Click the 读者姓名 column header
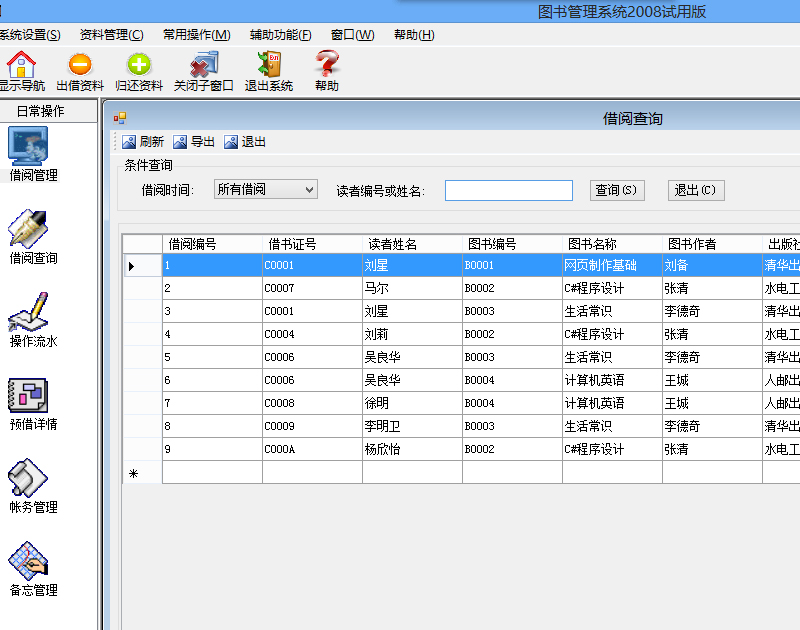Screen dimensions: 800x630 [393, 244]
